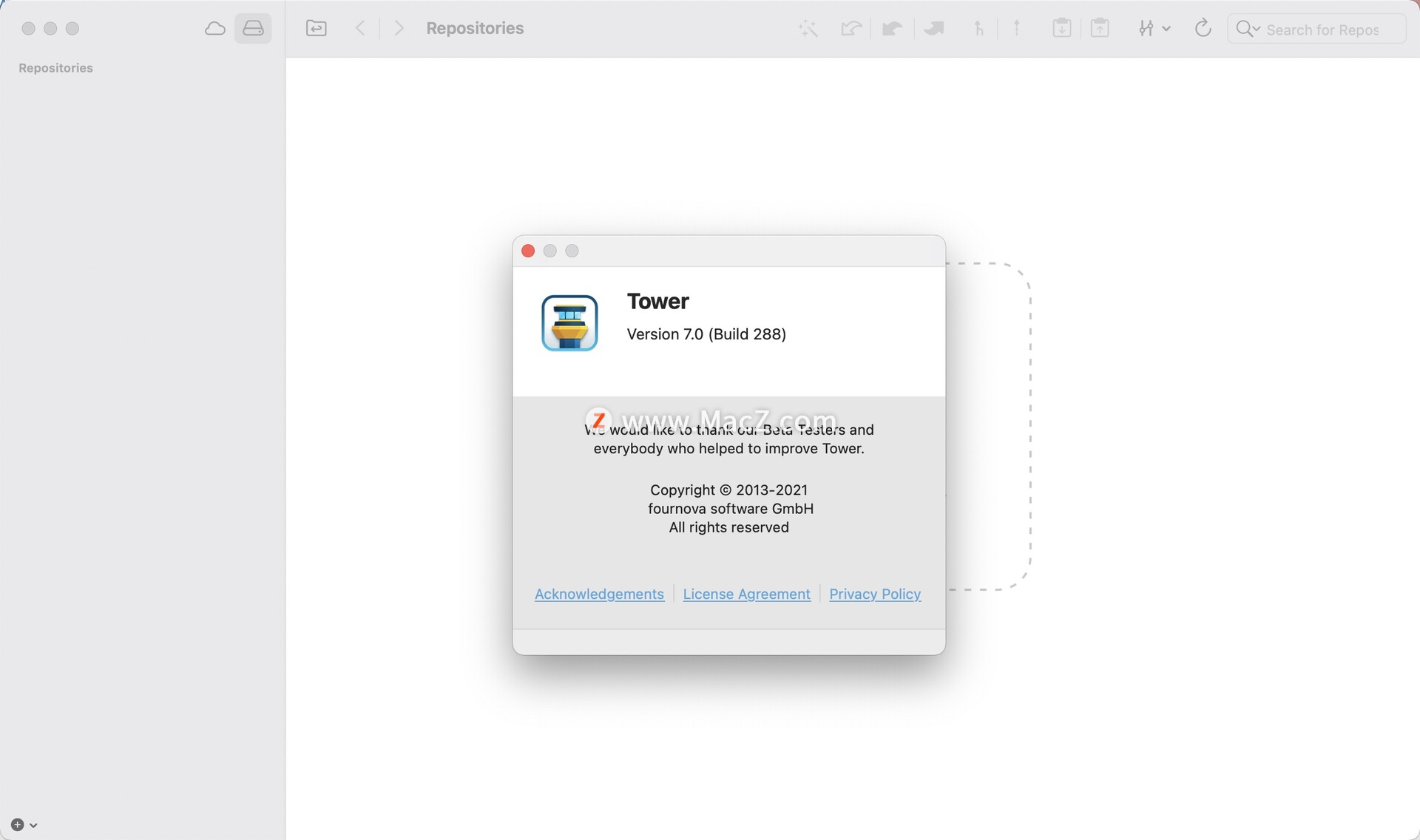Click the fournova software GmbH text

(x=731, y=509)
